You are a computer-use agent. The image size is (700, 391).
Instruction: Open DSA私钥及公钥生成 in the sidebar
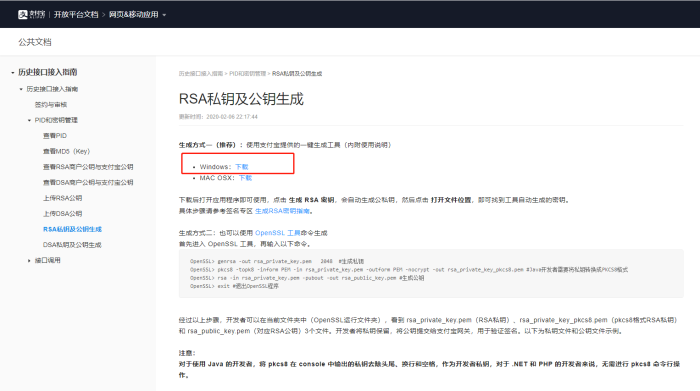72,245
